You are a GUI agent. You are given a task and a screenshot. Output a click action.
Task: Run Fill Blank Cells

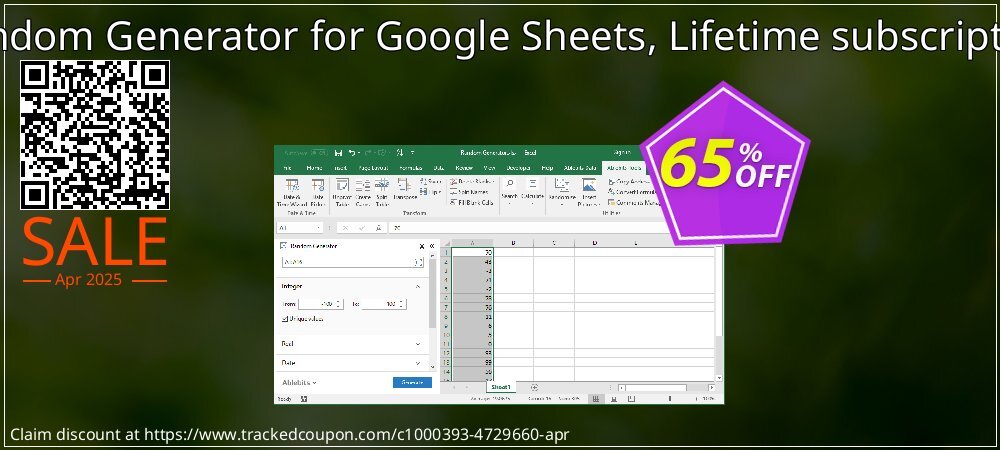click(x=471, y=203)
